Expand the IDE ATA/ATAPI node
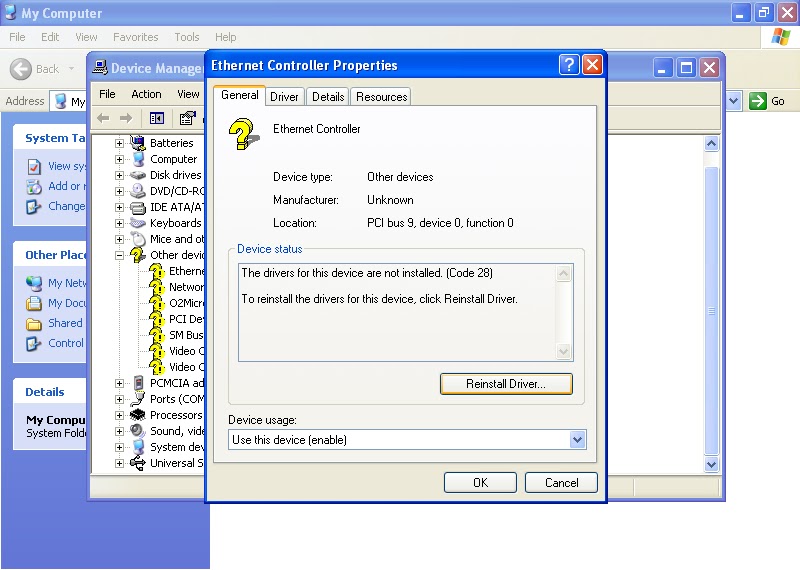800x570 pixels. [119, 207]
